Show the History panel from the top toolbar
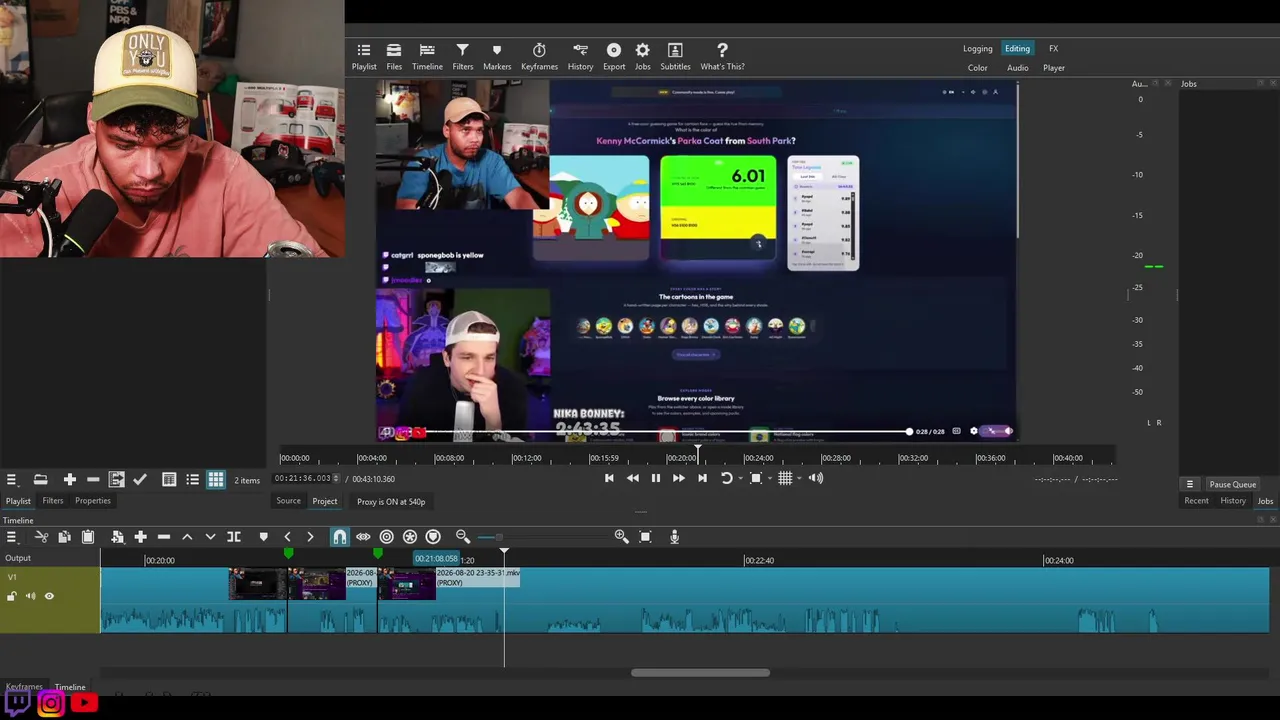The image size is (1280, 720). coord(580,57)
